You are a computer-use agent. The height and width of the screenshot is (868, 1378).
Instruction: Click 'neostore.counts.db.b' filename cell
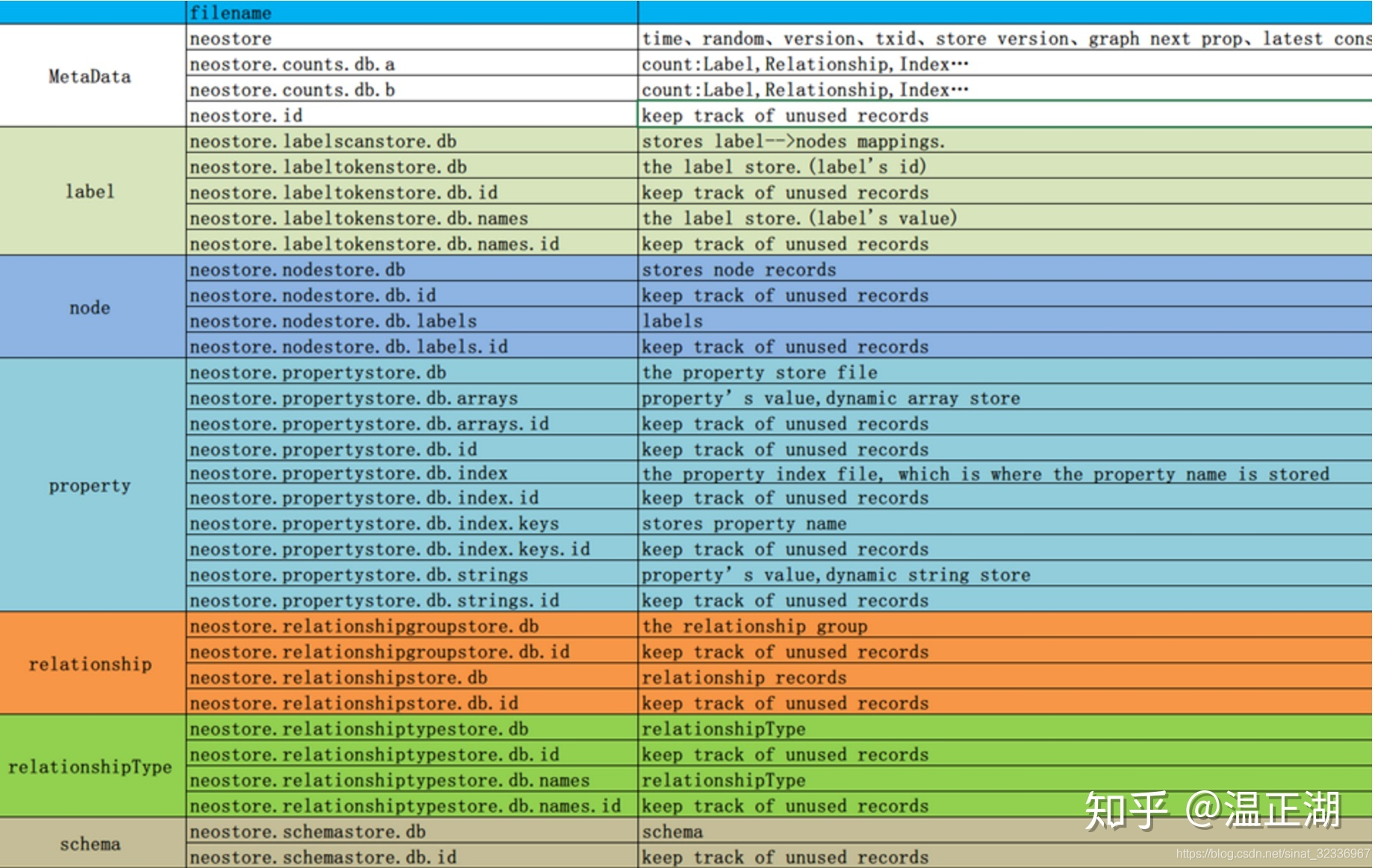pyautogui.click(x=412, y=90)
